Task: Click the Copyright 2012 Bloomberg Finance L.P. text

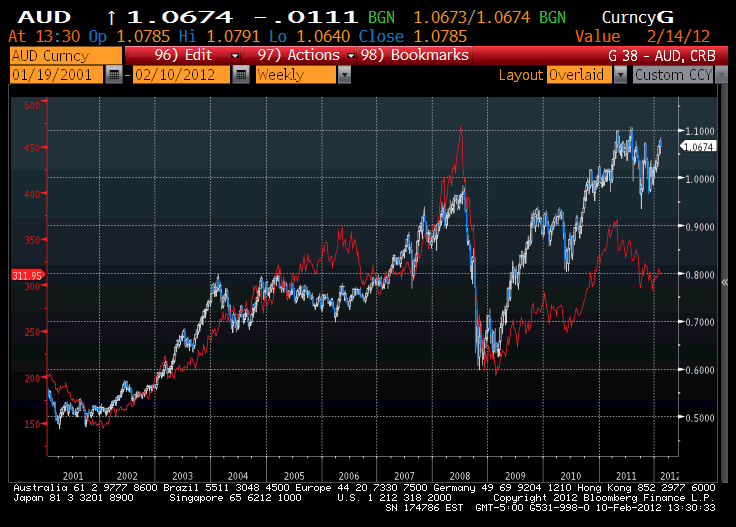Action: tap(604, 497)
